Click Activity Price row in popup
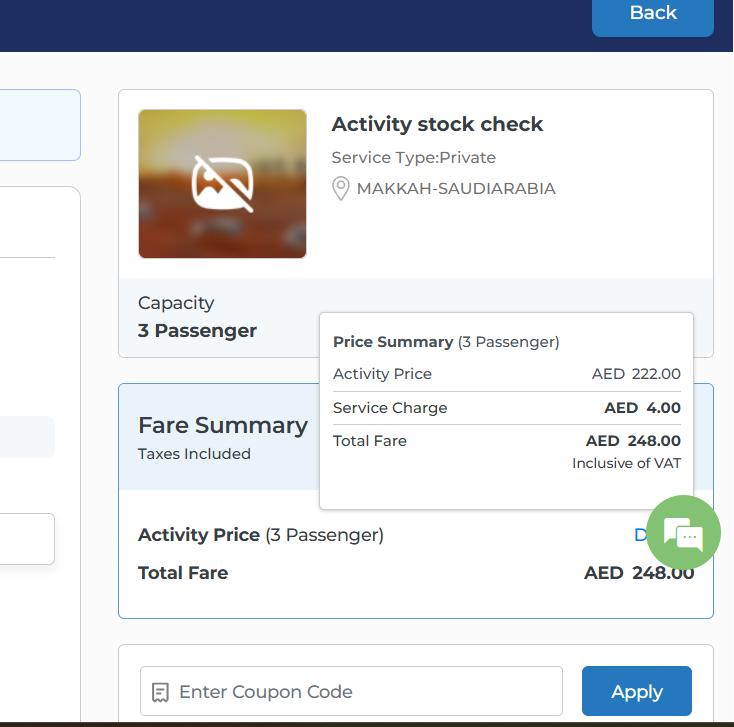 coord(382,374)
